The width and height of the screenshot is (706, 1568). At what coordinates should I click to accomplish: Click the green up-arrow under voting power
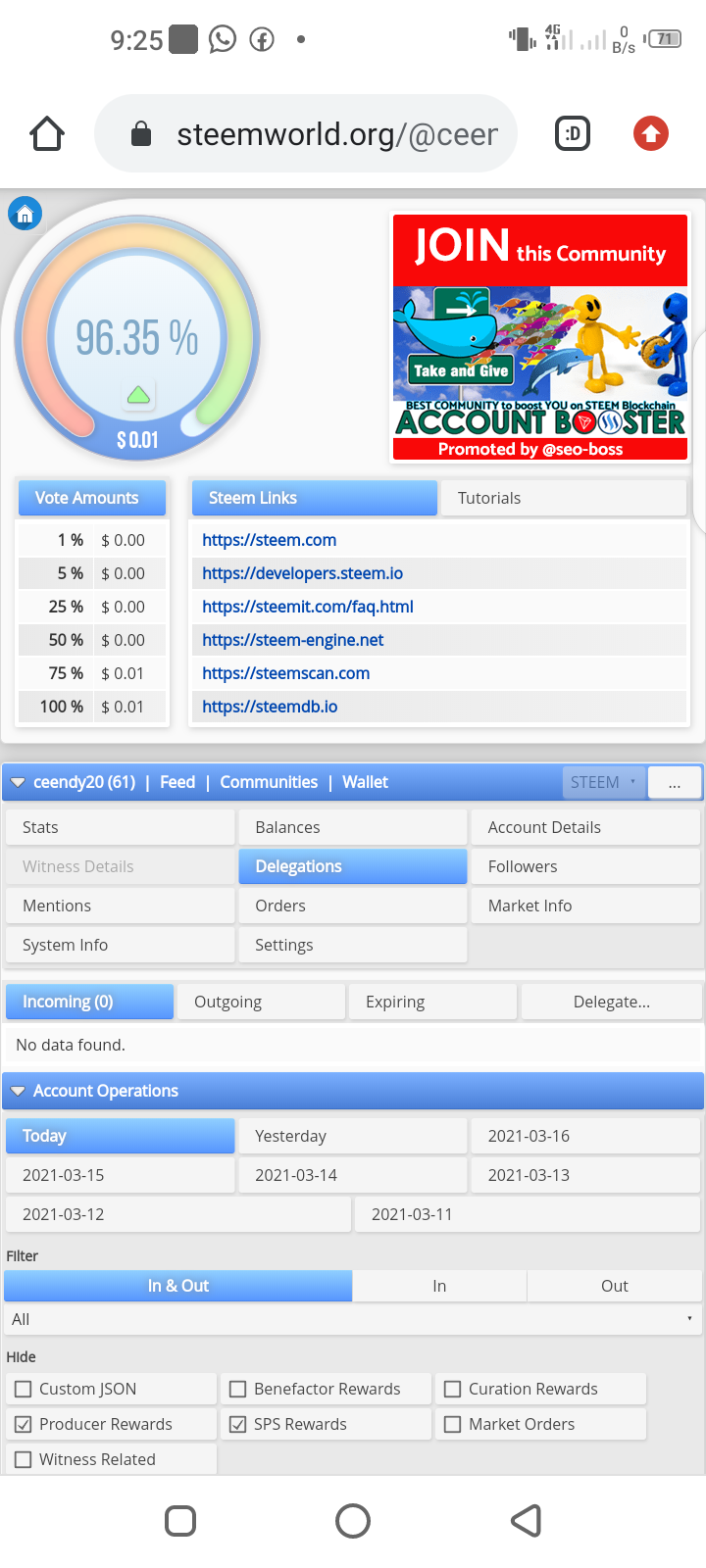coord(138,395)
